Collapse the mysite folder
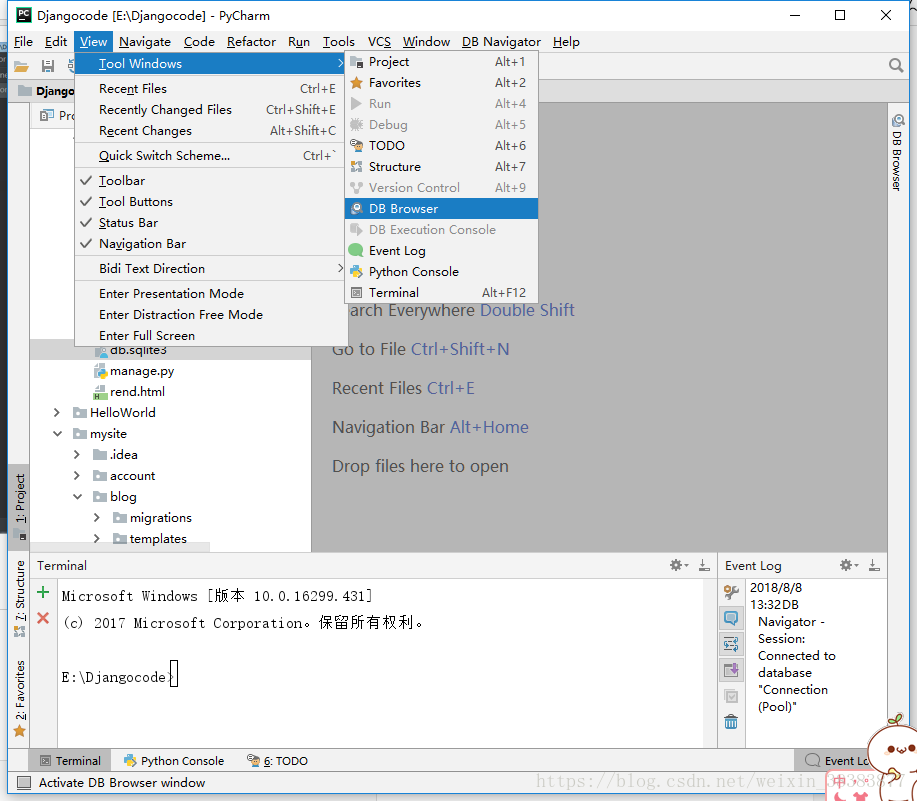The width and height of the screenshot is (917, 801). 57,434
